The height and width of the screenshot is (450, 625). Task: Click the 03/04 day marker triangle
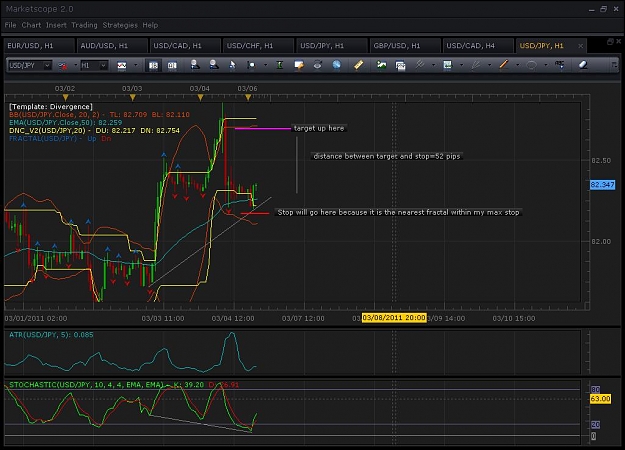pos(200,97)
